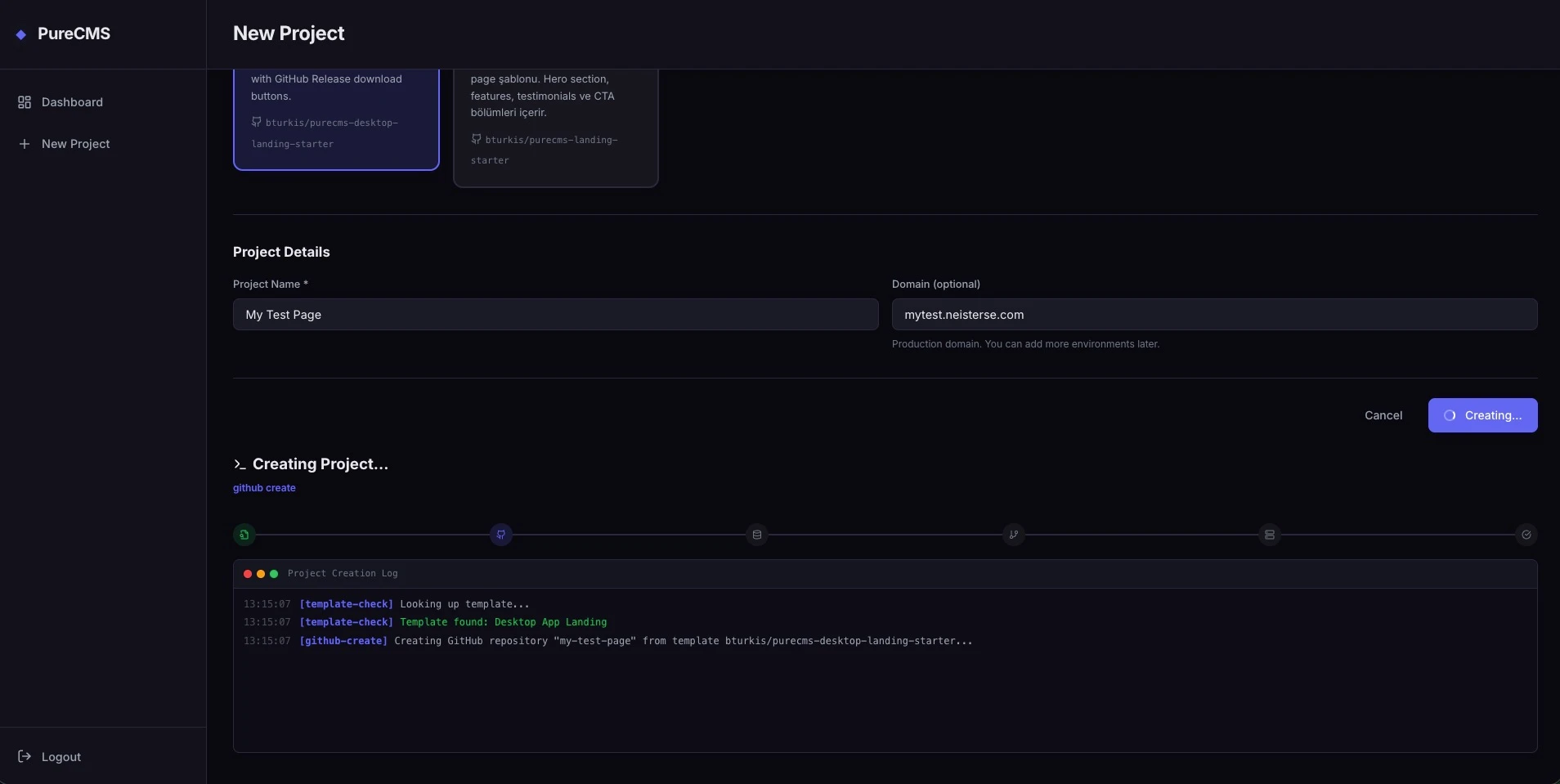Click the Cancel button
The height and width of the screenshot is (784, 1560).
click(1383, 415)
